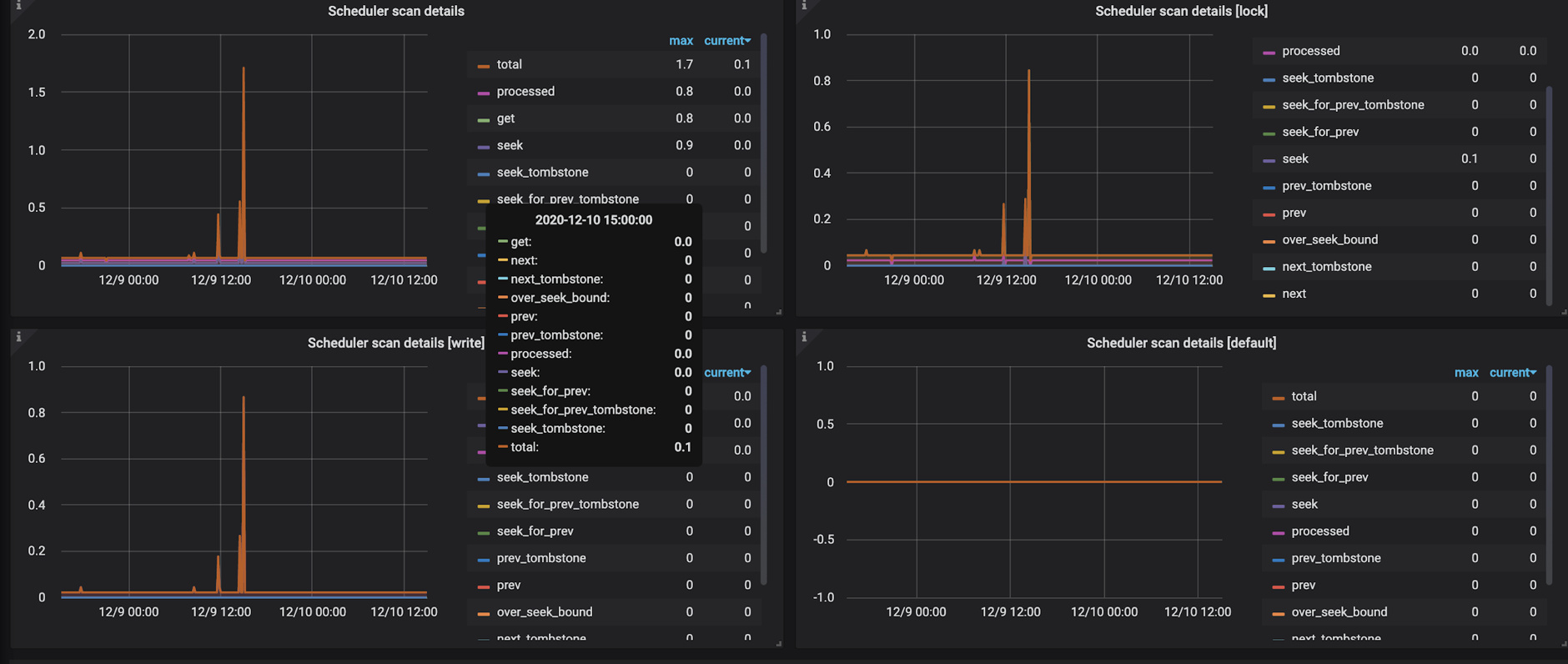Select 'next_tombstone' label in [lock] legend
1568x664 pixels.
click(x=1326, y=267)
